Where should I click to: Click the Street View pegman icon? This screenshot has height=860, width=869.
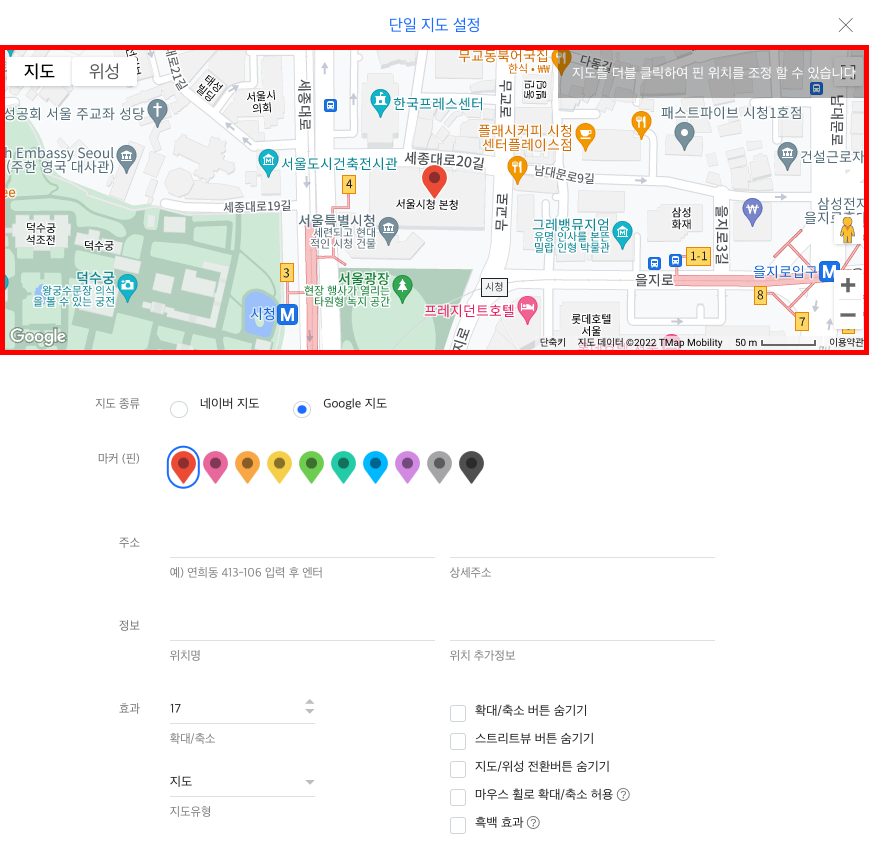pyautogui.click(x=847, y=229)
